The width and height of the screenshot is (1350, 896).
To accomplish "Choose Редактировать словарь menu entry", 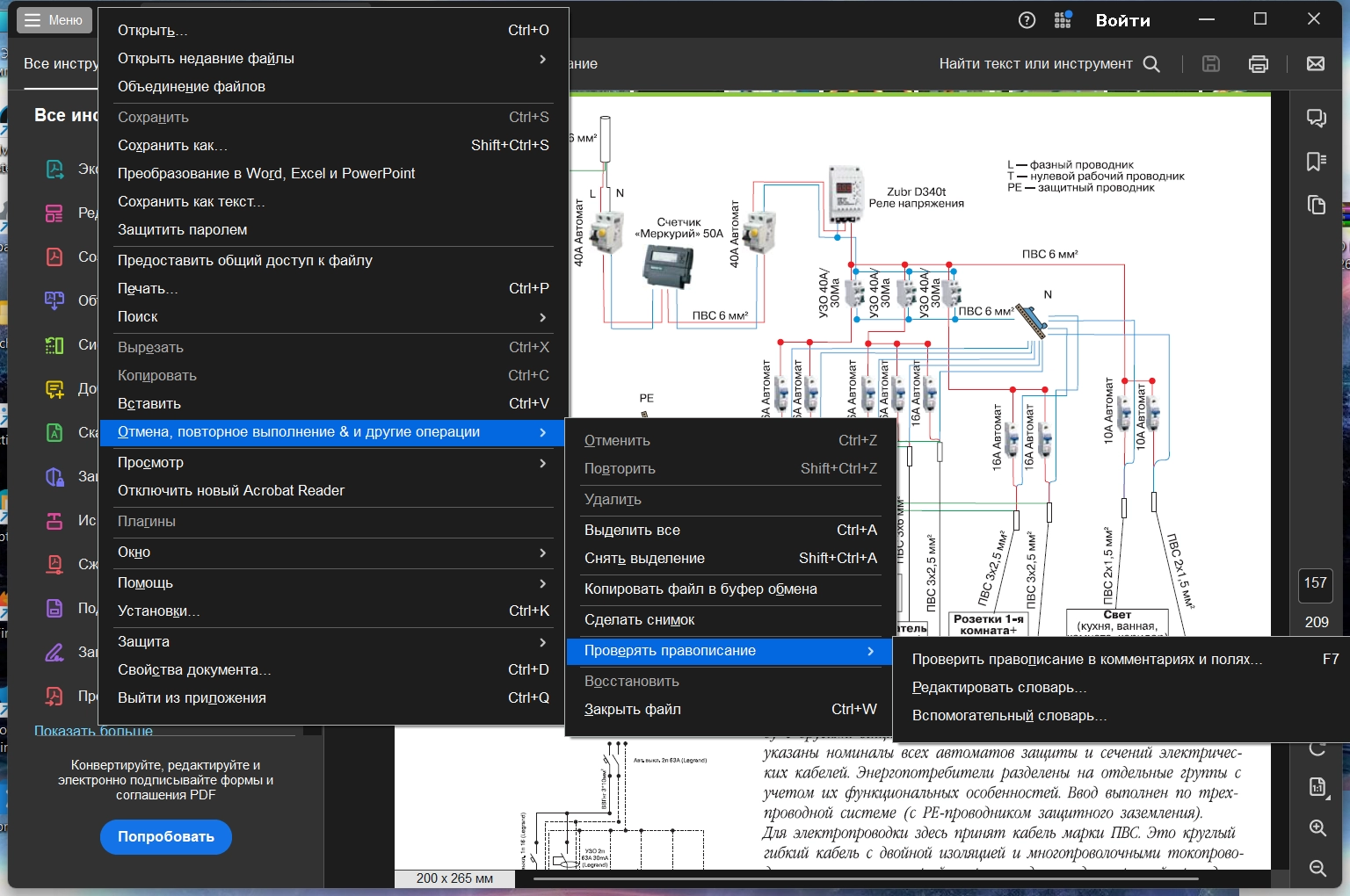I will pos(999,688).
